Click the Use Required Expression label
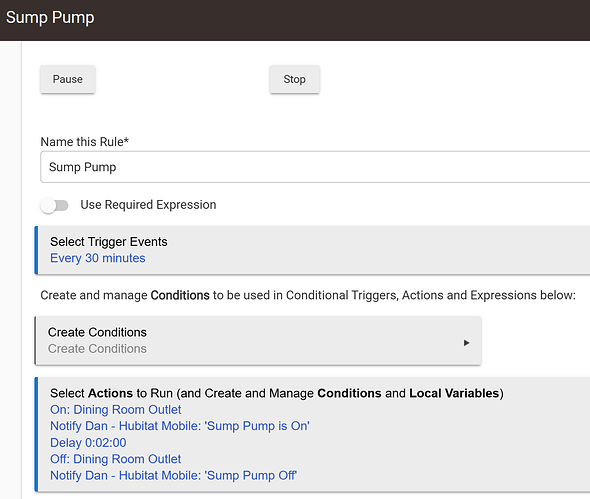The height and width of the screenshot is (499, 590). click(x=148, y=205)
